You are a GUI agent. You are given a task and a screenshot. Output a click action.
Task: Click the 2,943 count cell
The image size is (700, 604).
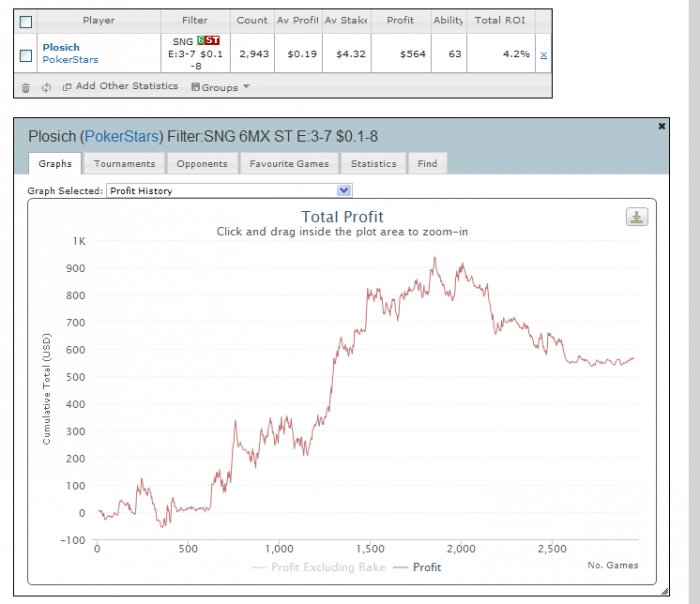coord(254,54)
